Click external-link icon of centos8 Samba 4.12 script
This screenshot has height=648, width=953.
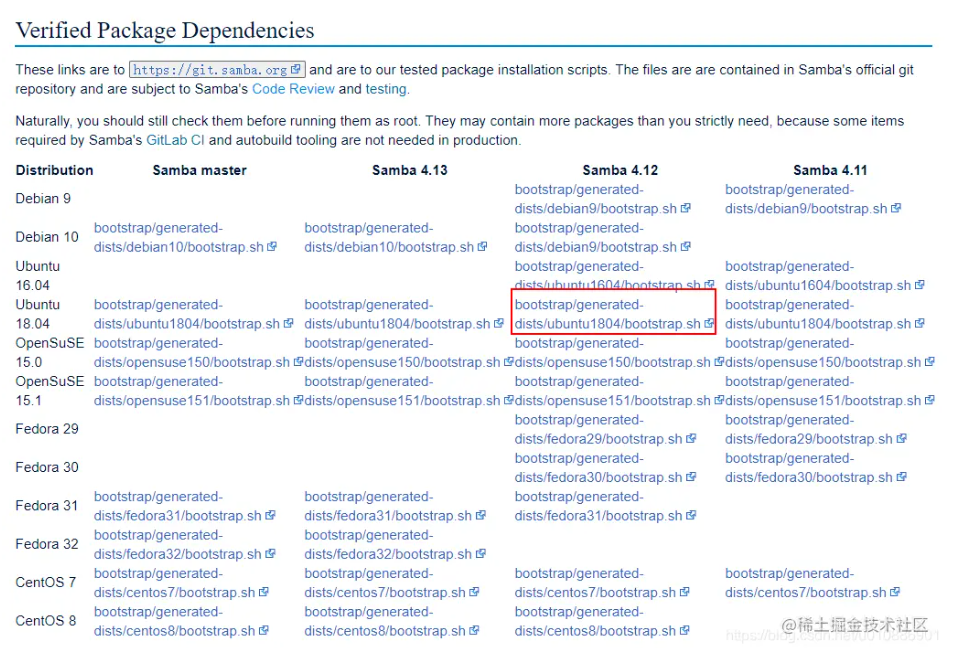pos(684,629)
